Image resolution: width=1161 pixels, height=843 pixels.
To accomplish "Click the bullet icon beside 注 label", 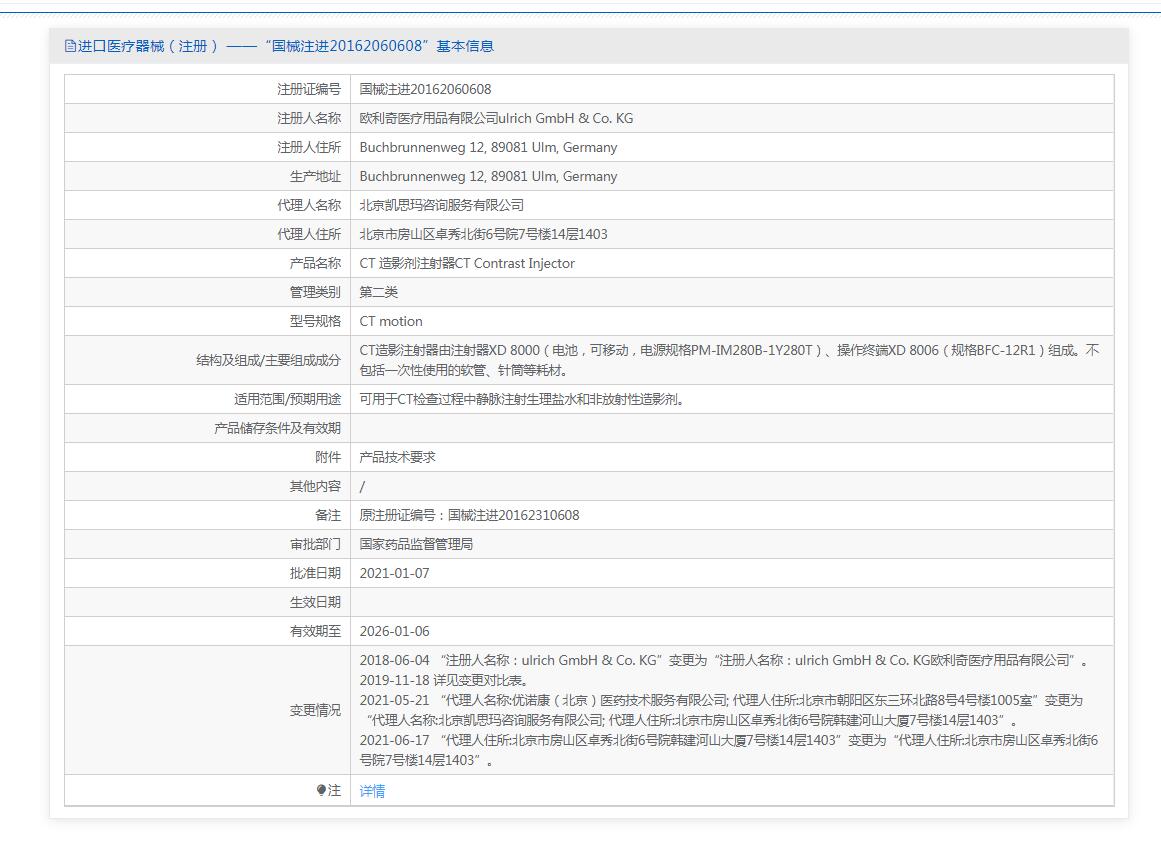I will click(321, 790).
